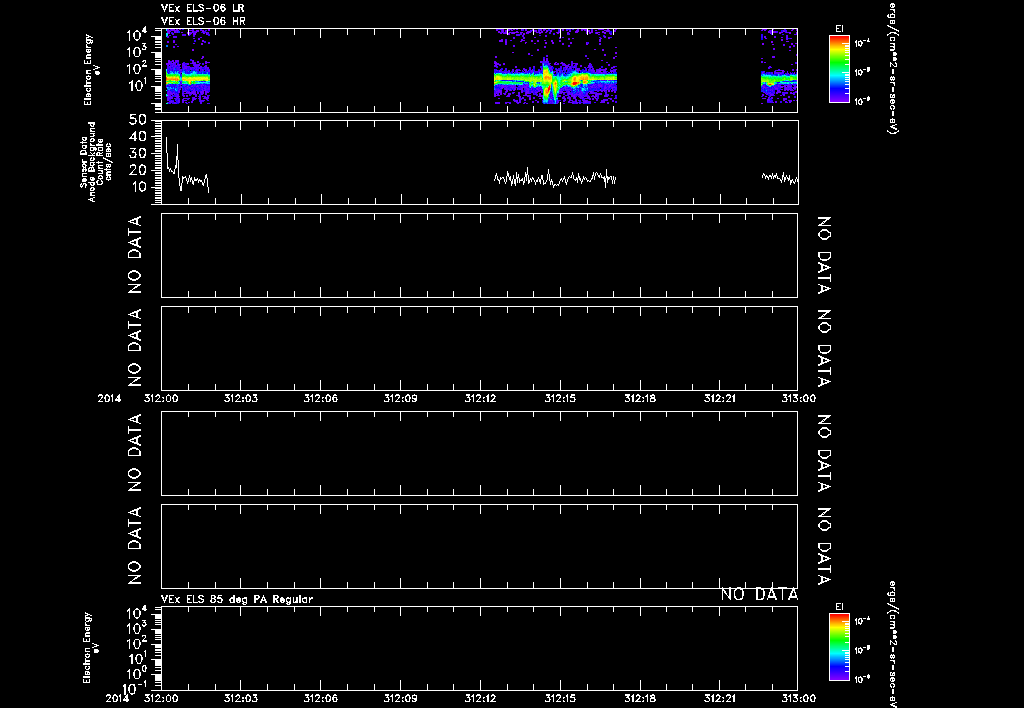Screen dimensions: 1024x708
Task: Click the 10^2 tick on the top spectrogram axis
Action: [137, 68]
